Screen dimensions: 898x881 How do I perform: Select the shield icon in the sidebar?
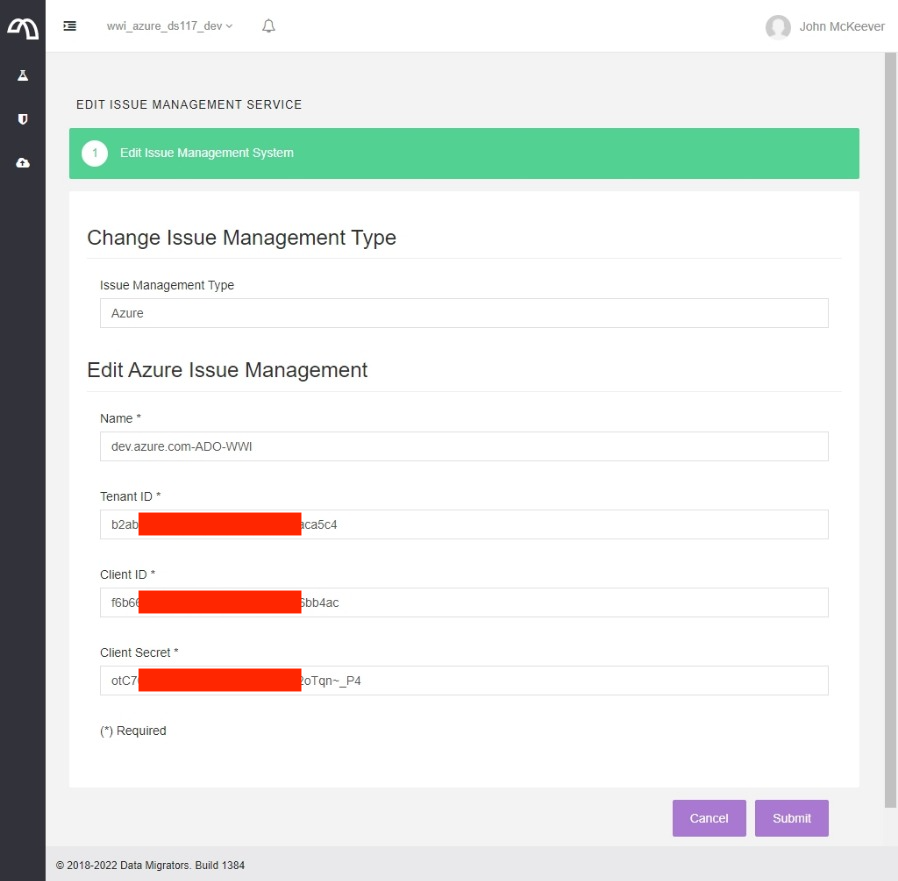coord(22,119)
